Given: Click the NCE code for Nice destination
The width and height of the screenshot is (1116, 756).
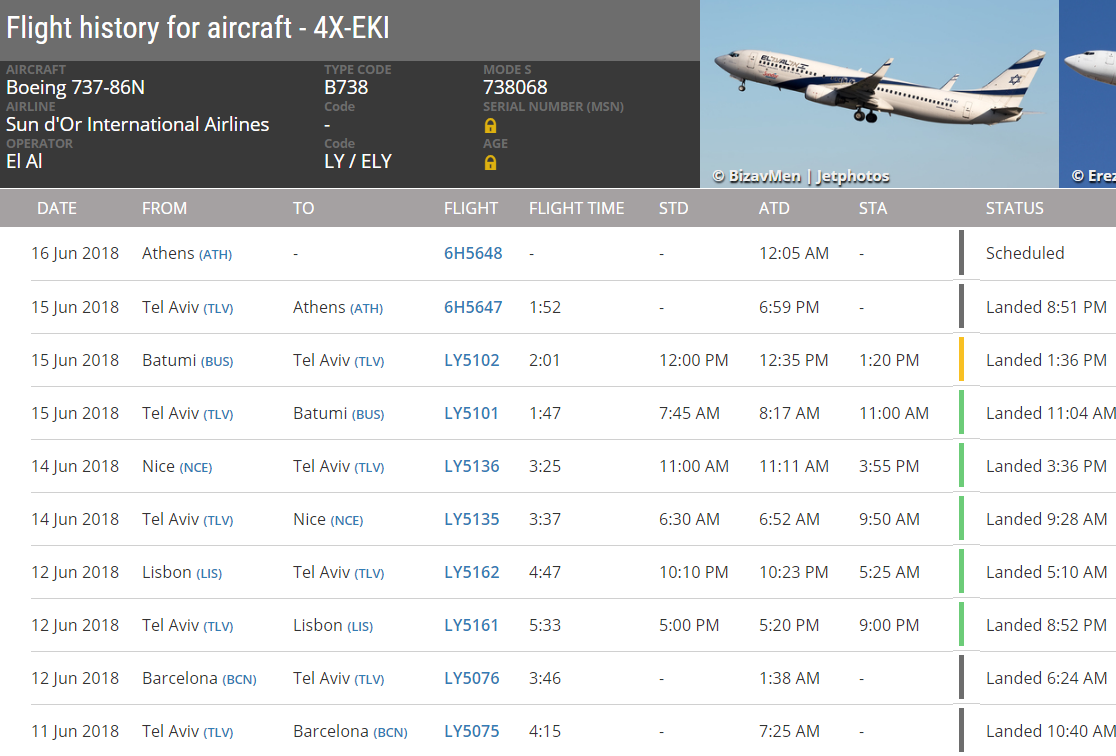Looking at the screenshot, I should pos(346,521).
